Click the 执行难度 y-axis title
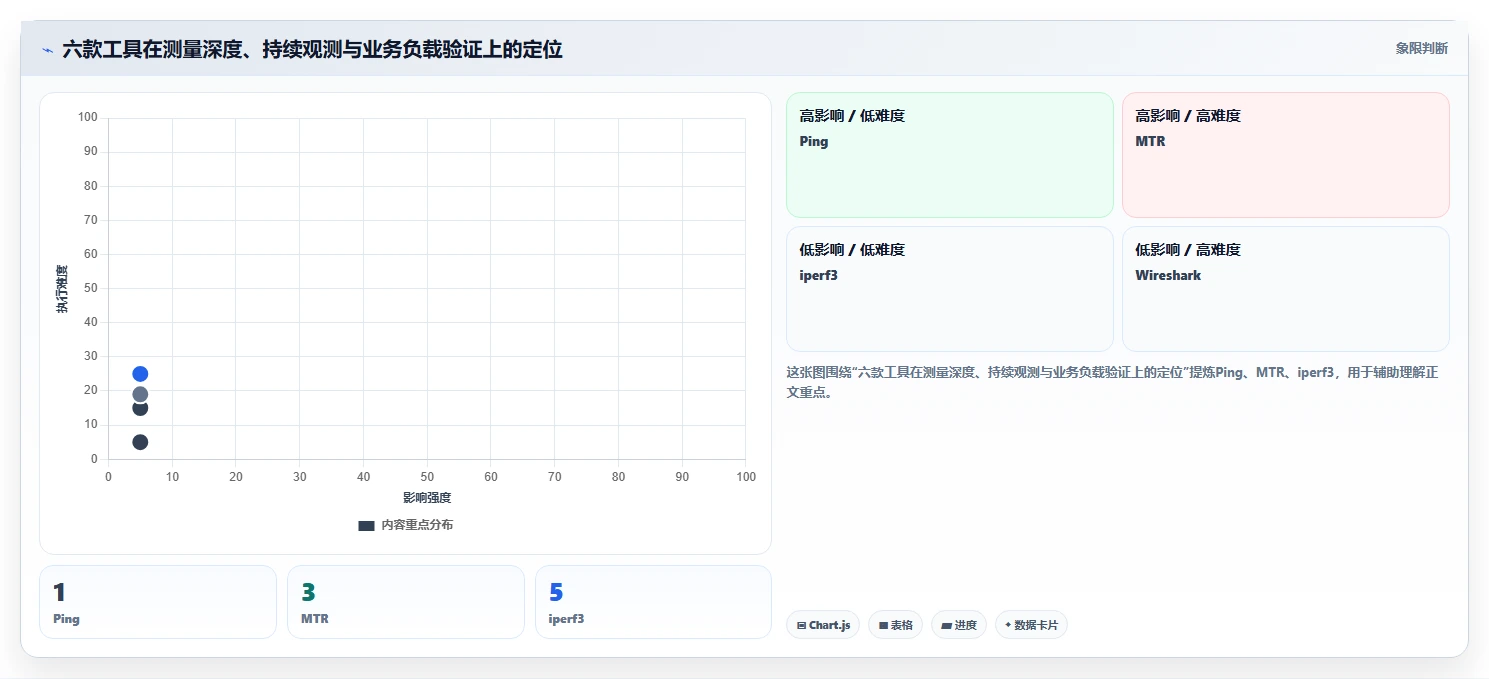This screenshot has width=1489, height=679. click(x=62, y=289)
